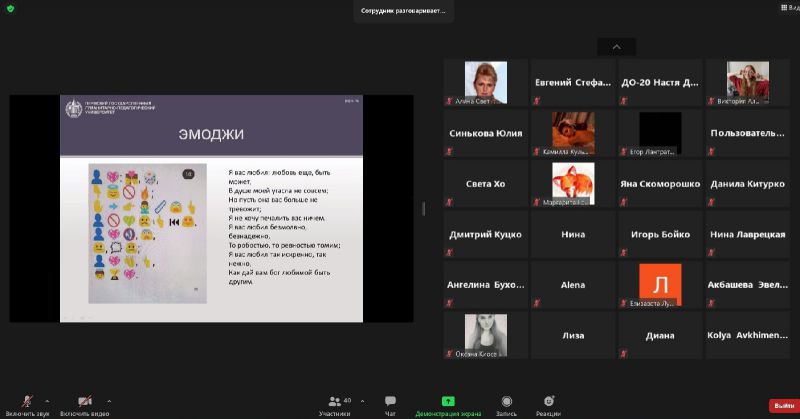Turn on camera with Включить видео
Image resolution: width=800 pixels, height=419 pixels.
pyautogui.click(x=84, y=402)
